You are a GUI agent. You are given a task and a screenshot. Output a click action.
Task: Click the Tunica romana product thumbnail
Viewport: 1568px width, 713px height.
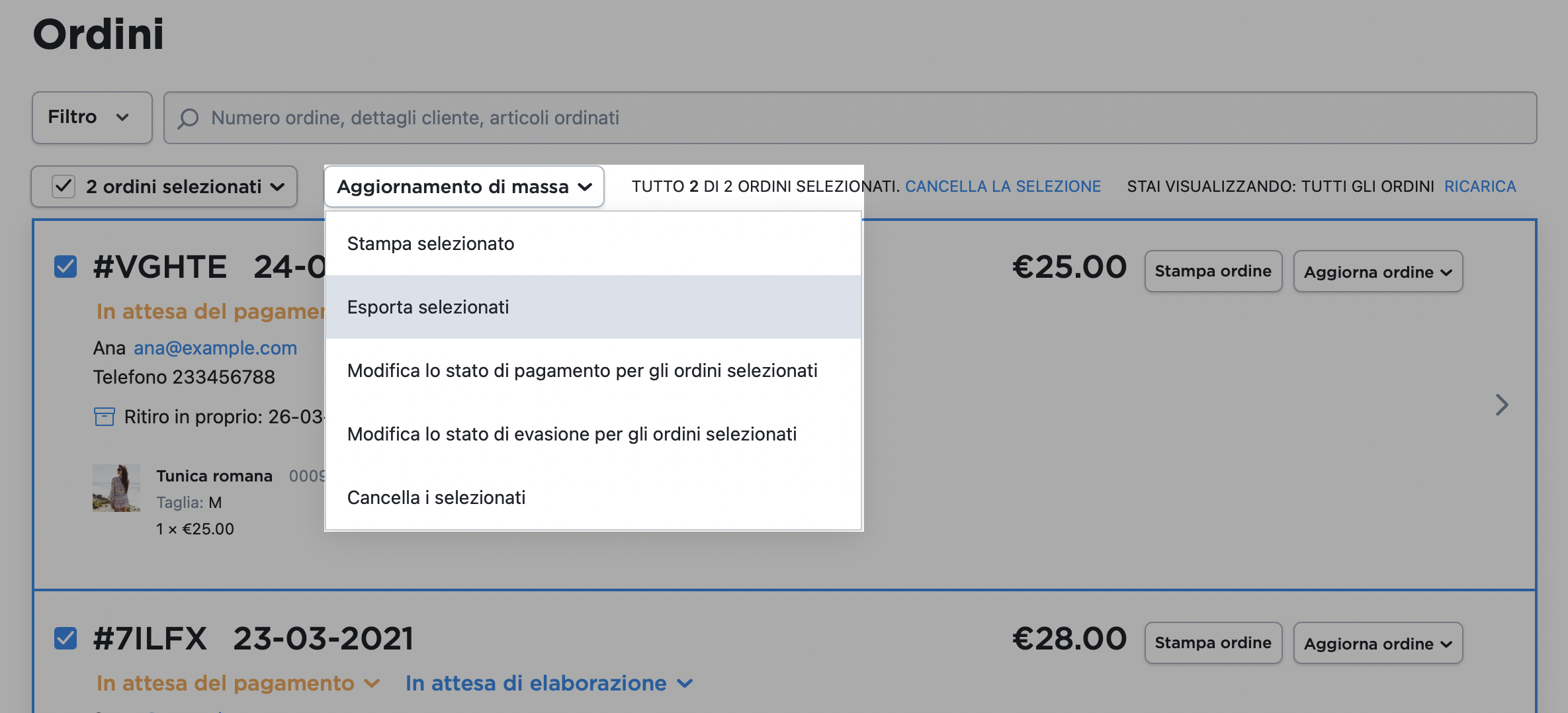[x=116, y=488]
